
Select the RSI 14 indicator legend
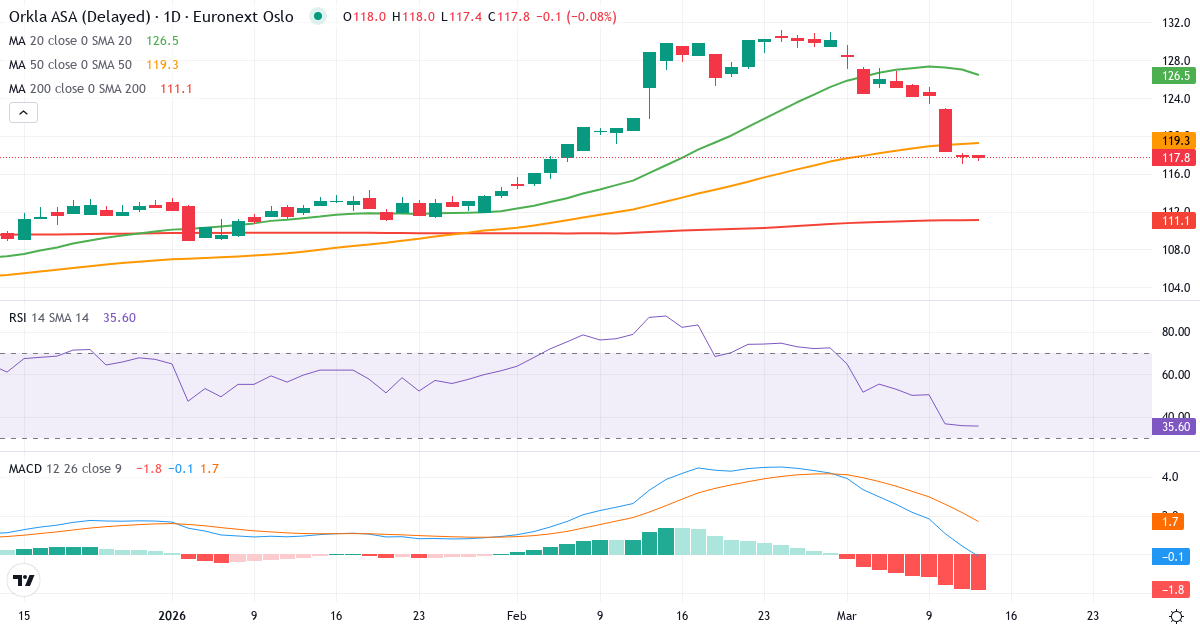click(50, 317)
